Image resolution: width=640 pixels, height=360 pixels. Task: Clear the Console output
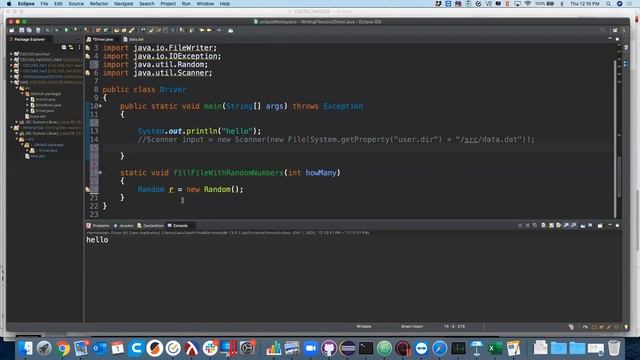[544, 225]
